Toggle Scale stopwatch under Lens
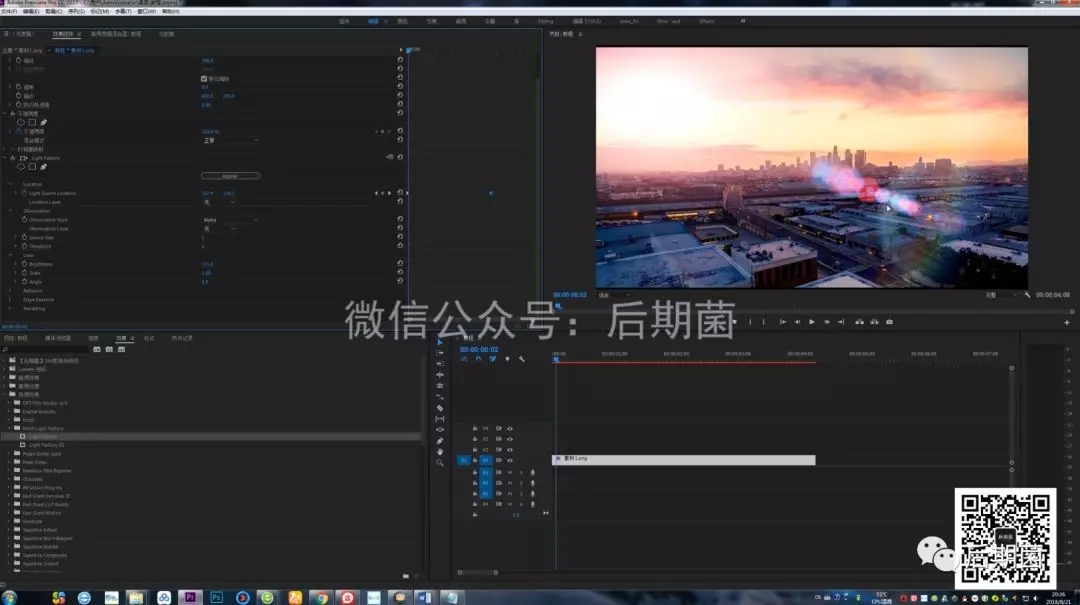Image resolution: width=1080 pixels, height=605 pixels. [x=24, y=273]
